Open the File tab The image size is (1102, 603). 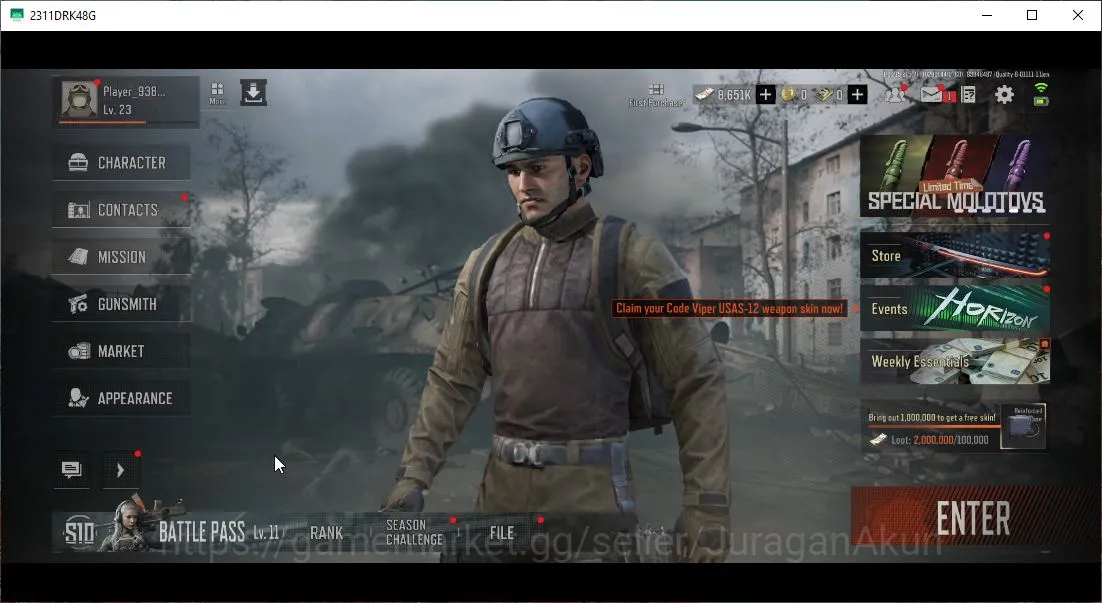click(x=502, y=533)
